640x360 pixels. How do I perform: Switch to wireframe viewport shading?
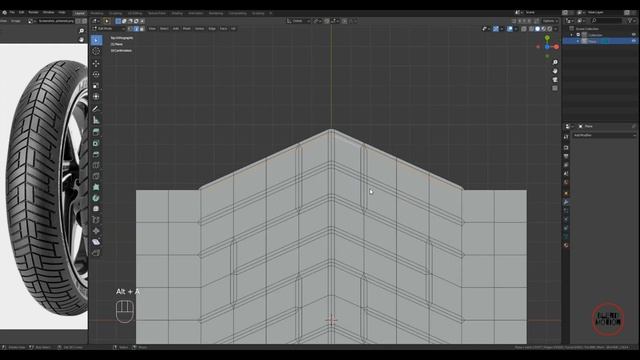(x=531, y=29)
